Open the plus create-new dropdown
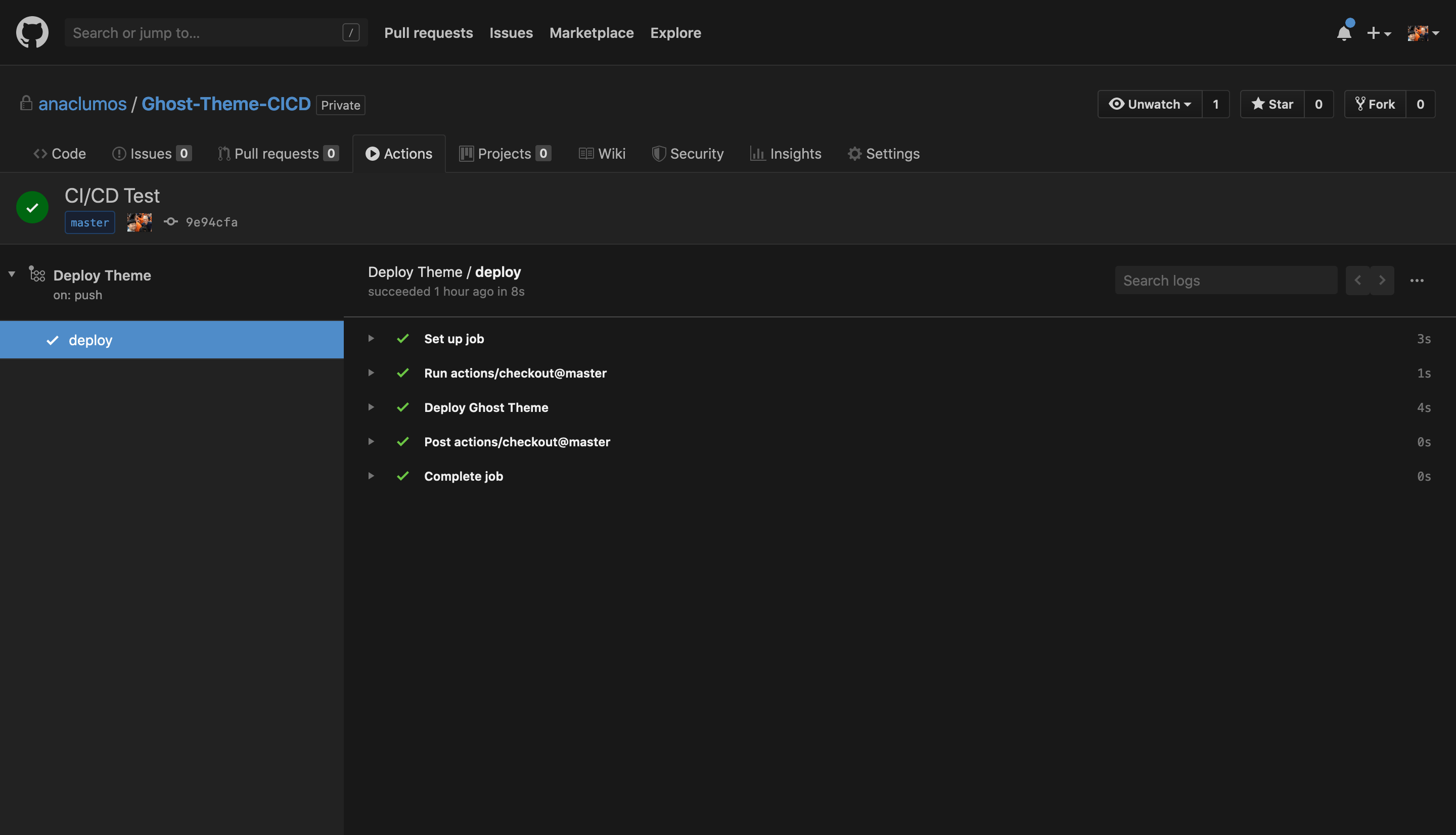The width and height of the screenshot is (1456, 835). click(x=1378, y=33)
